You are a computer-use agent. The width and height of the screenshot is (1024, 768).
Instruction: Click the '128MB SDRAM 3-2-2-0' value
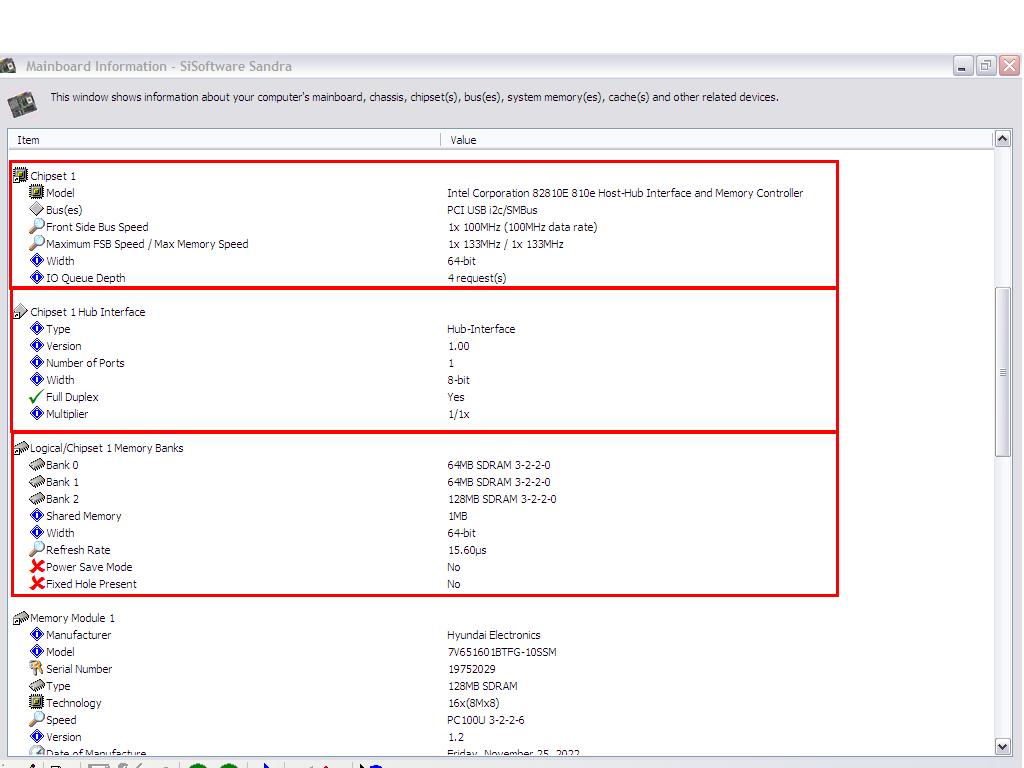coord(502,499)
